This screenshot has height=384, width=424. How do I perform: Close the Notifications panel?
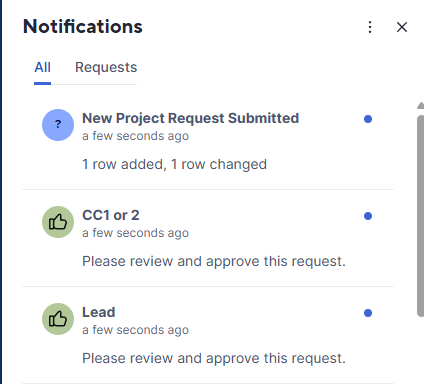pos(402,27)
